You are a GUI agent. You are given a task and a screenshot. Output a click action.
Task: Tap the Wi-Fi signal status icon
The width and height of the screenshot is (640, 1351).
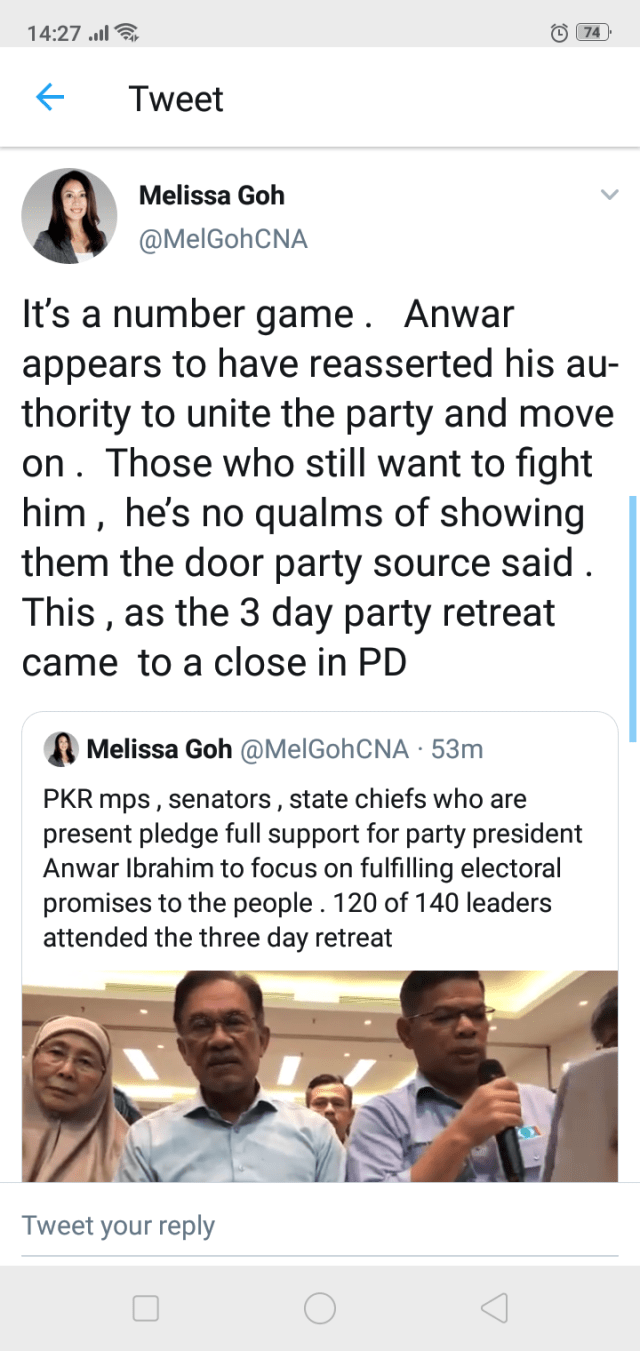(127, 33)
